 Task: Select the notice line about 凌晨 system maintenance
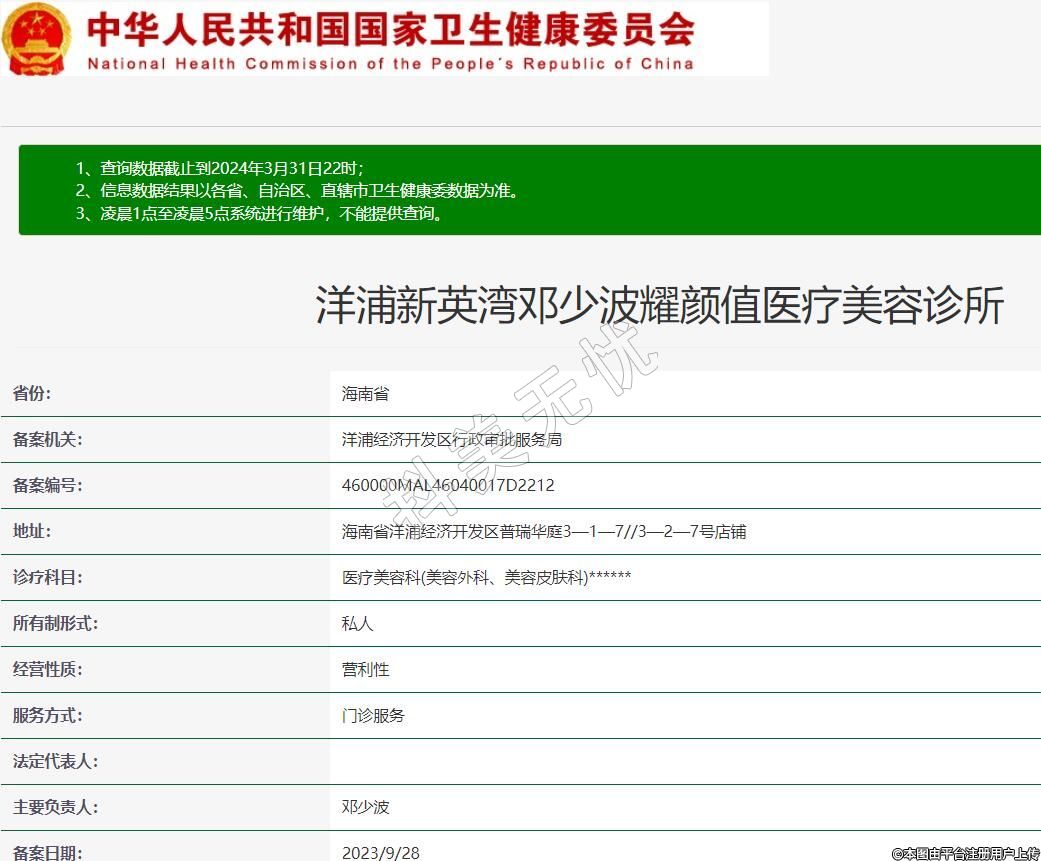259,213
